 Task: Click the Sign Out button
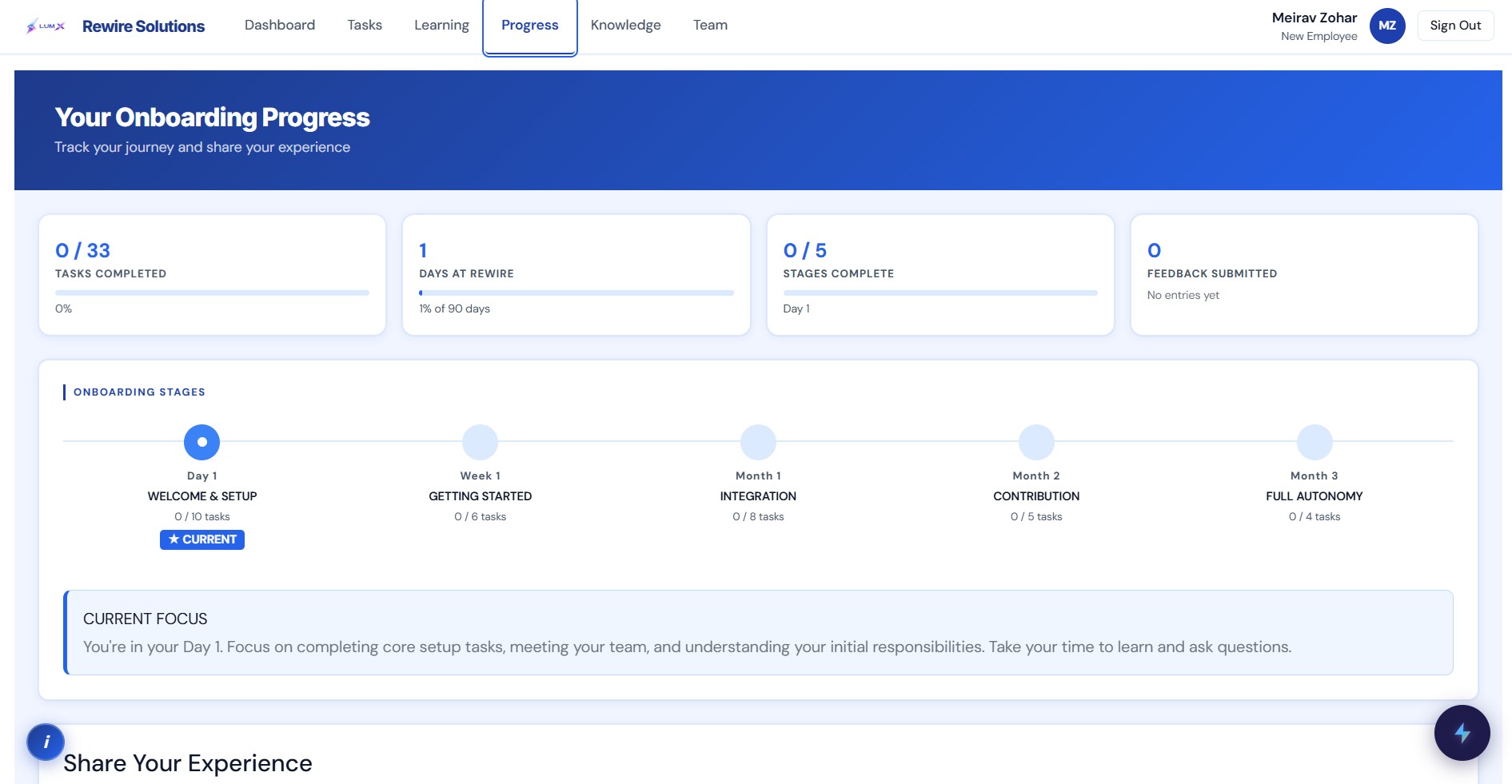click(1455, 26)
